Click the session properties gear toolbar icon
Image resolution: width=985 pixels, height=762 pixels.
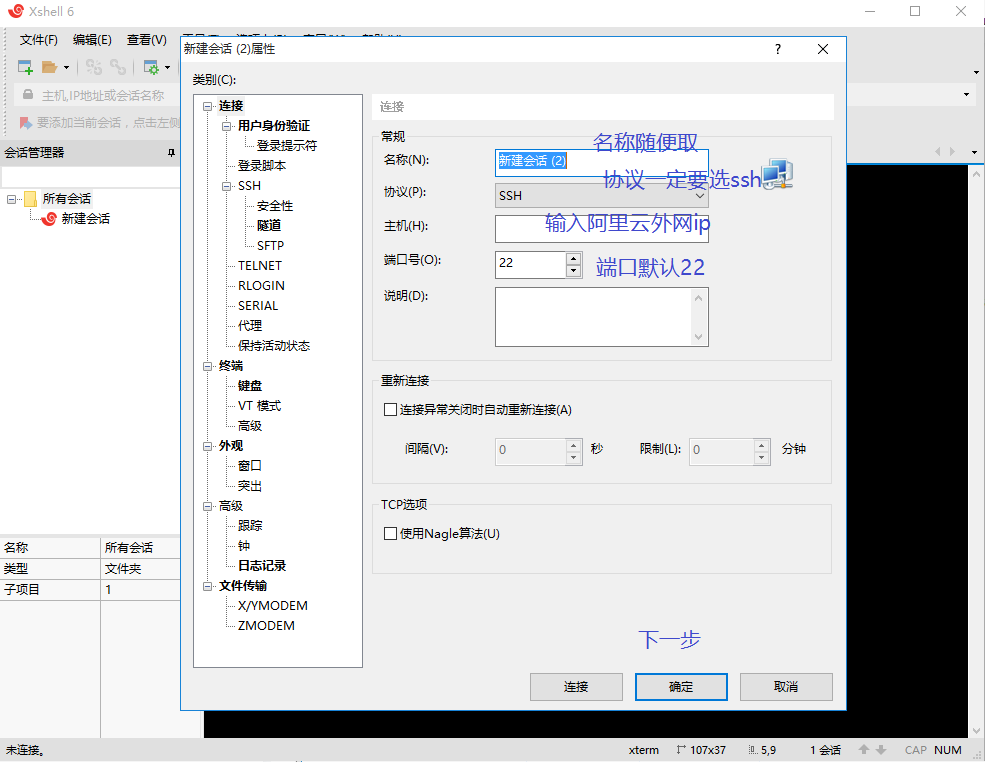point(152,66)
